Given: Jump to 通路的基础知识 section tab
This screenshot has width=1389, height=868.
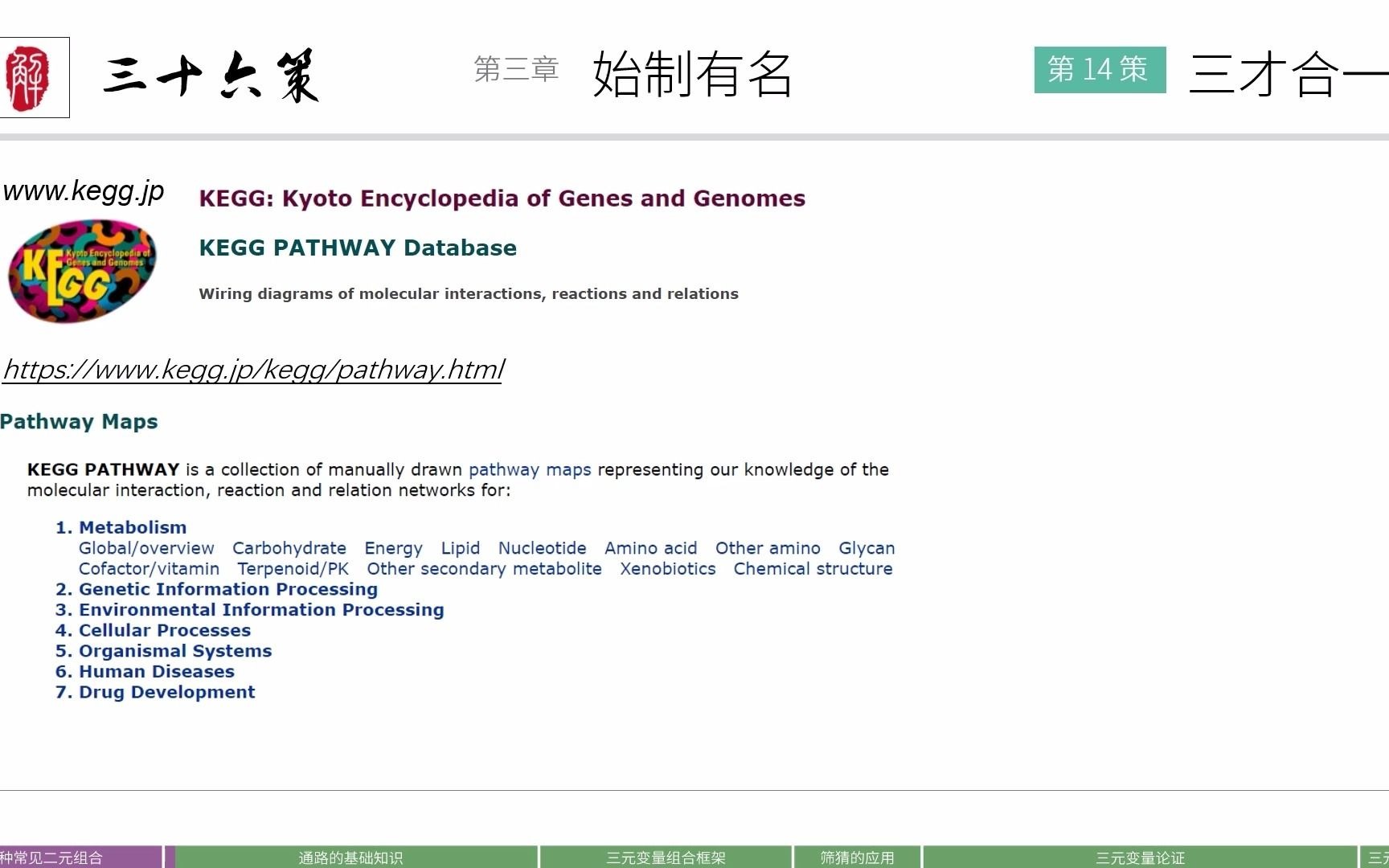Looking at the screenshot, I should click(x=356, y=857).
